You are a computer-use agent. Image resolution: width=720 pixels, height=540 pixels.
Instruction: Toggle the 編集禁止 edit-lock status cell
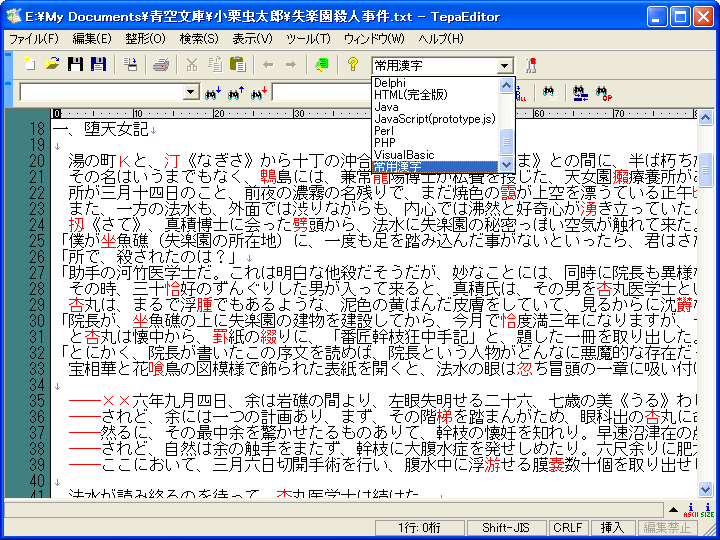pyautogui.click(x=668, y=528)
